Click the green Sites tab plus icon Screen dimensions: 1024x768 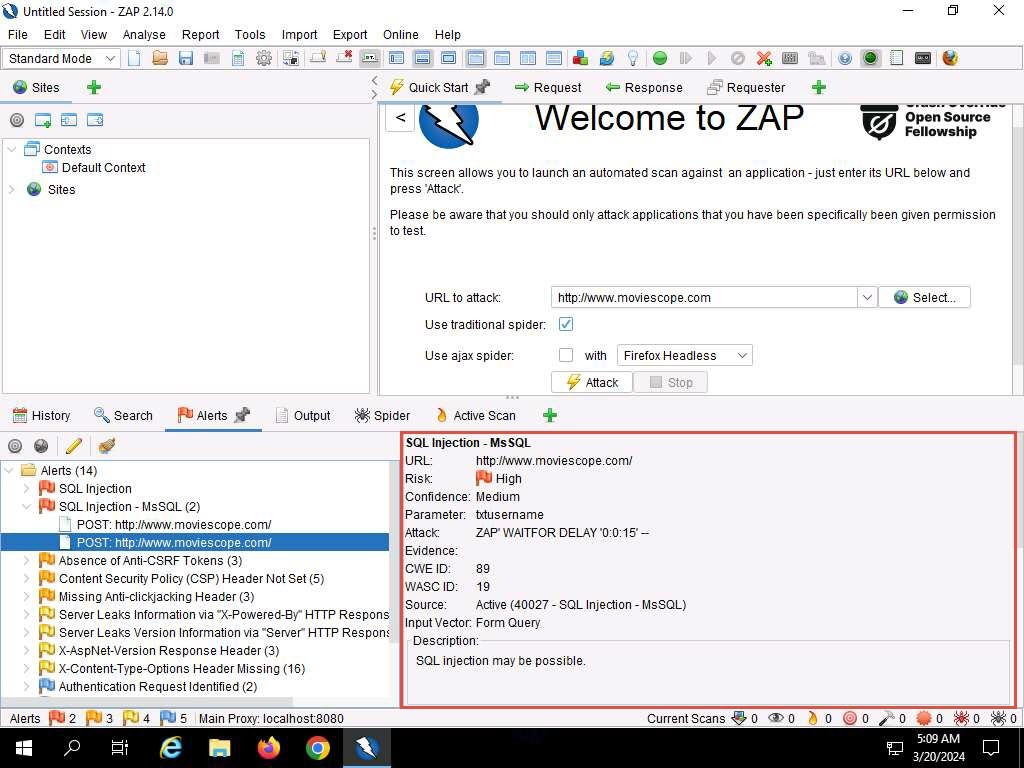[94, 87]
